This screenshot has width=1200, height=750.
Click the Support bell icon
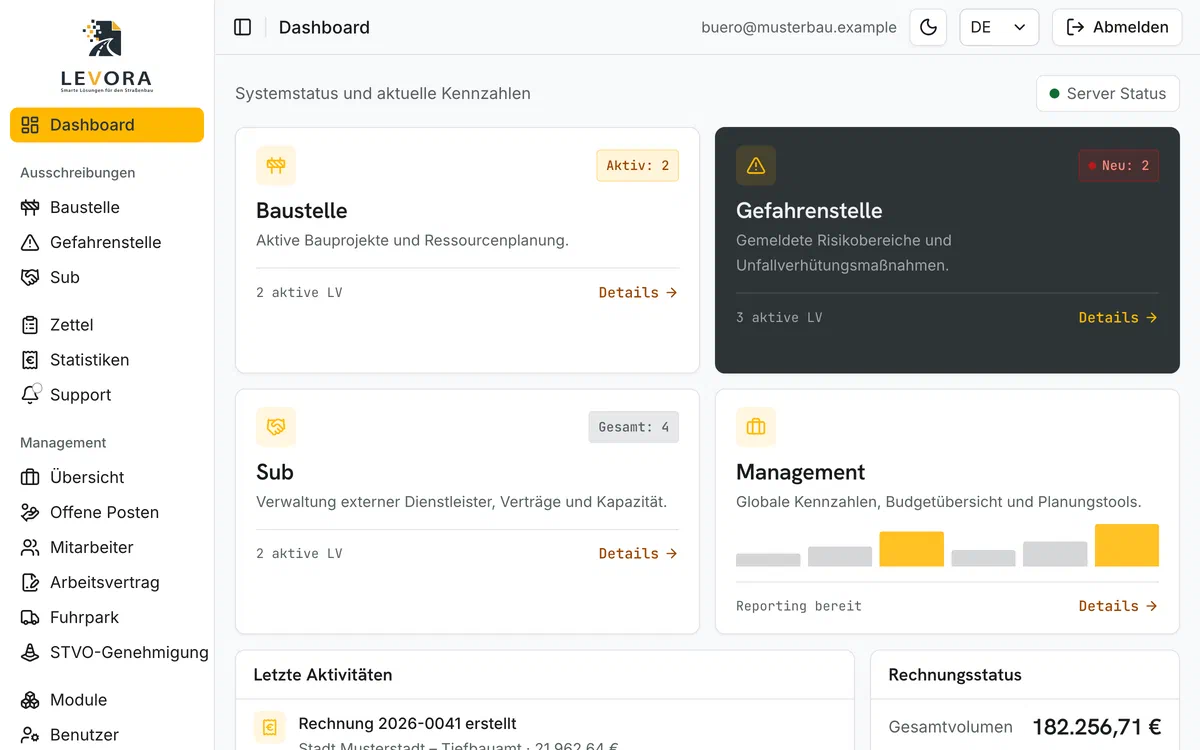31,394
